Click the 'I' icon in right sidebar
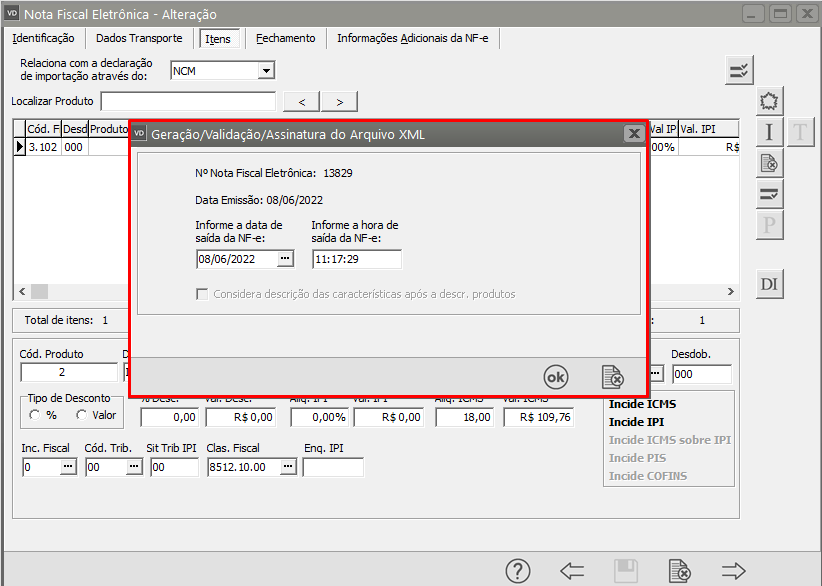The image size is (822, 586). [x=769, y=132]
